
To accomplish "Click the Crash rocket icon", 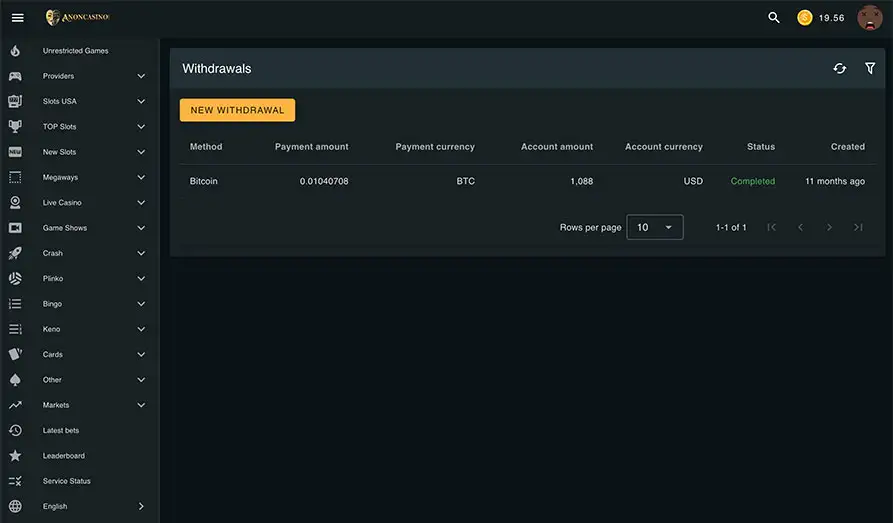I will point(15,253).
